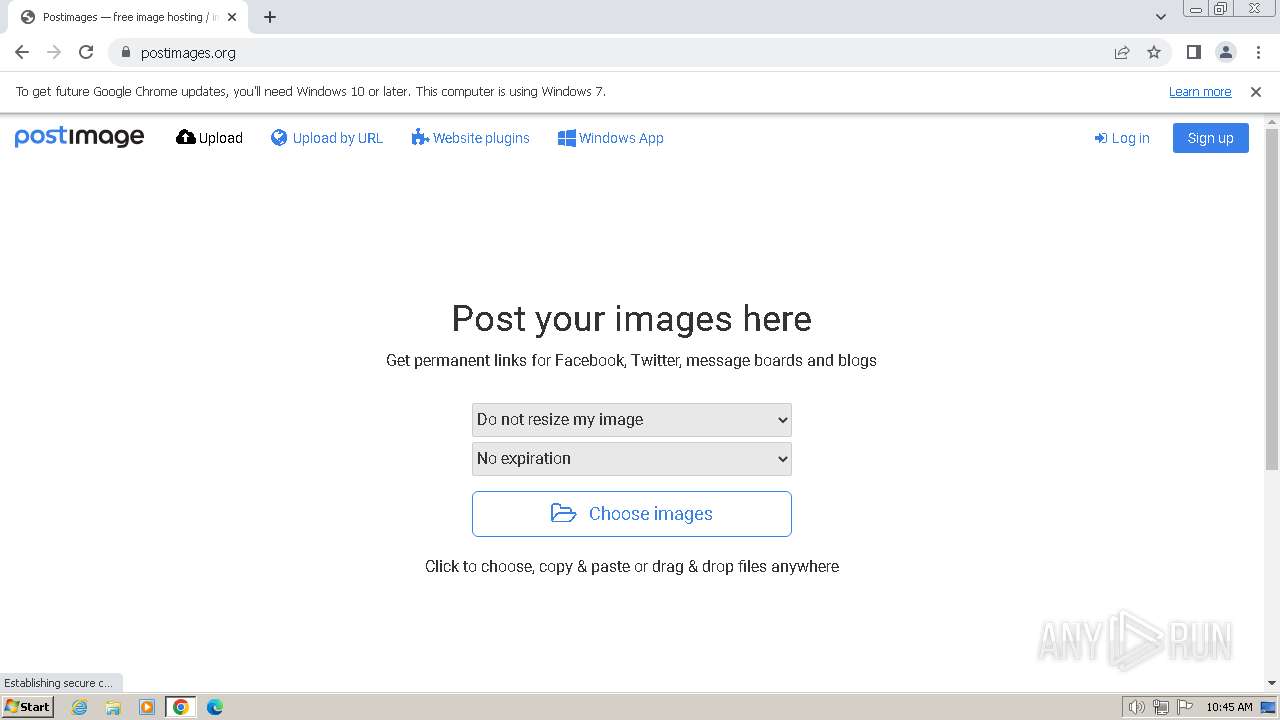This screenshot has height=720, width=1280.
Task: Launch Internet Explorer from taskbar
Action: (x=80, y=707)
